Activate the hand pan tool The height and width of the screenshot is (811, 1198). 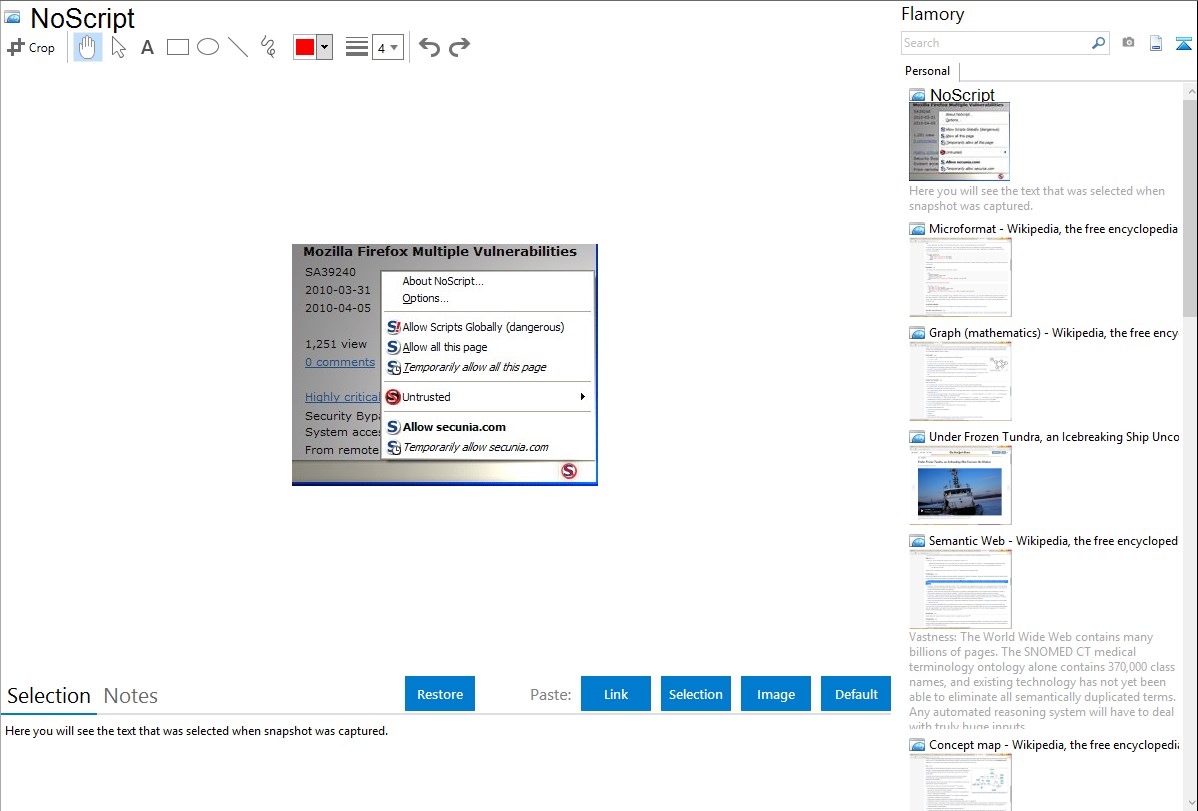tap(87, 47)
